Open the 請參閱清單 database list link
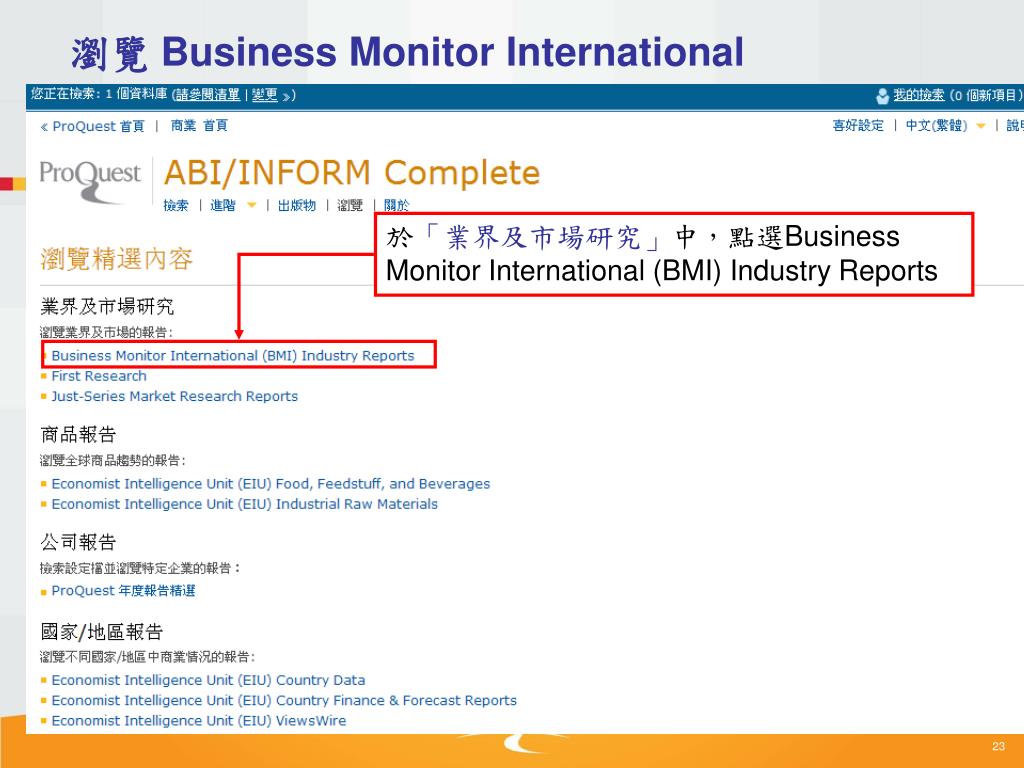 pyautogui.click(x=208, y=95)
